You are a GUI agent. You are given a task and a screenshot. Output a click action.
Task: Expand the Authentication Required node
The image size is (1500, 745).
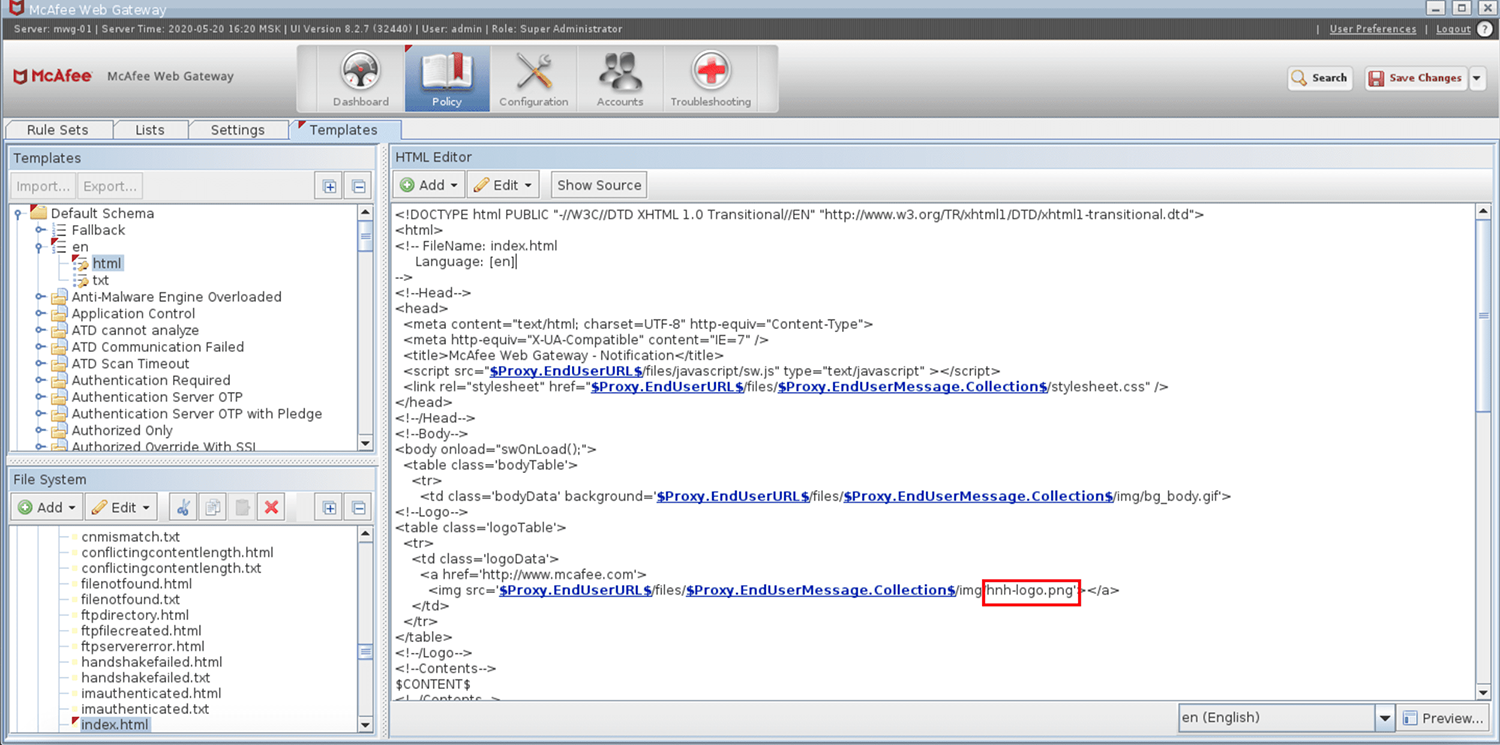pyautogui.click(x=41, y=380)
